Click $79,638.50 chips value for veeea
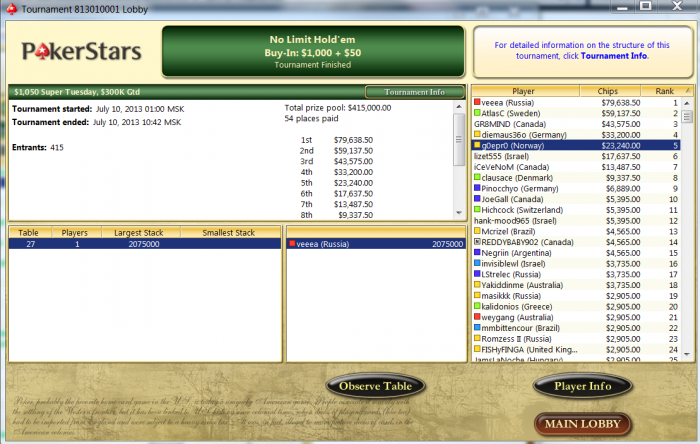 point(621,103)
